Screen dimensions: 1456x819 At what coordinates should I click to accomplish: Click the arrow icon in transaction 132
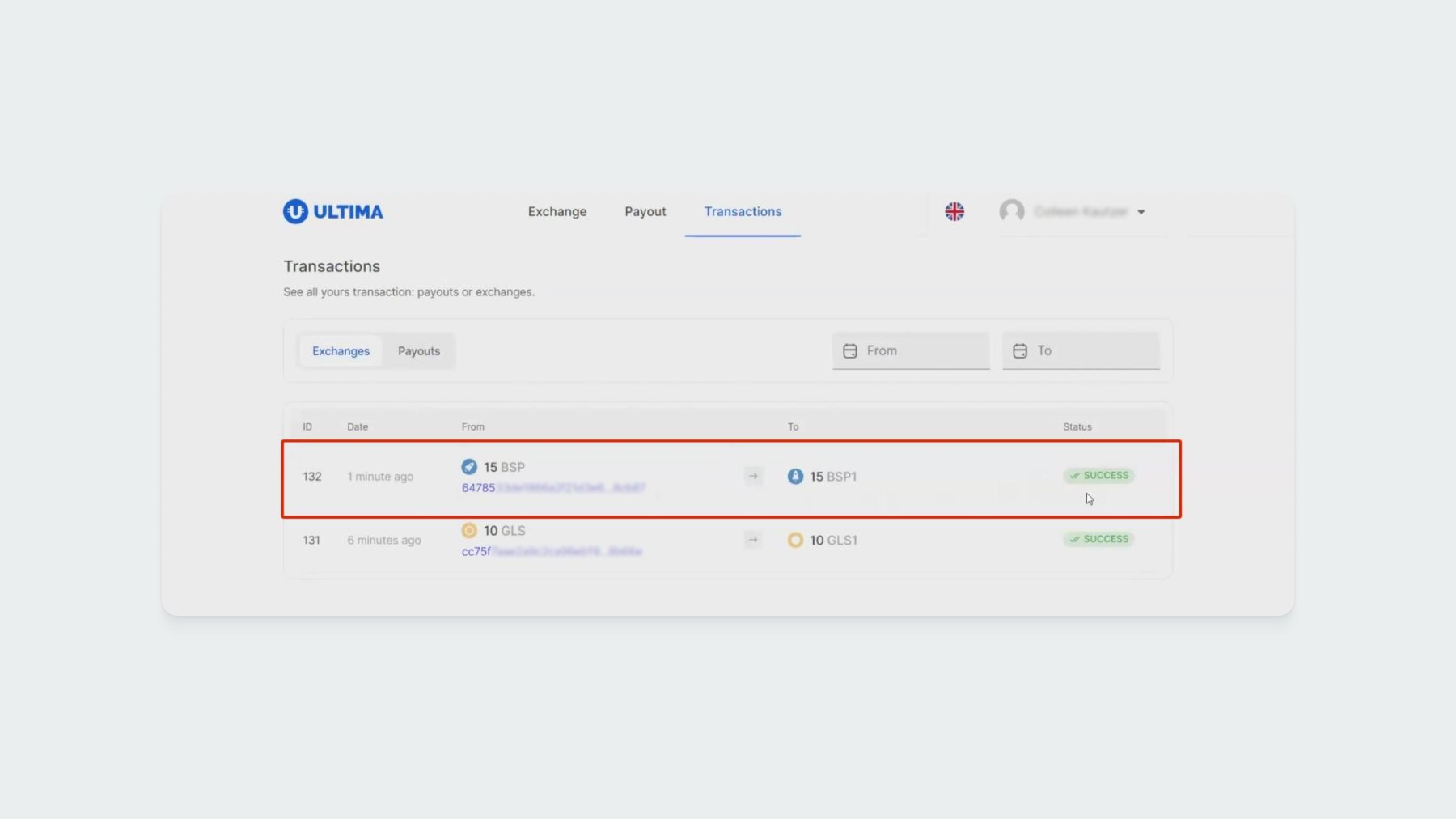[x=753, y=476]
